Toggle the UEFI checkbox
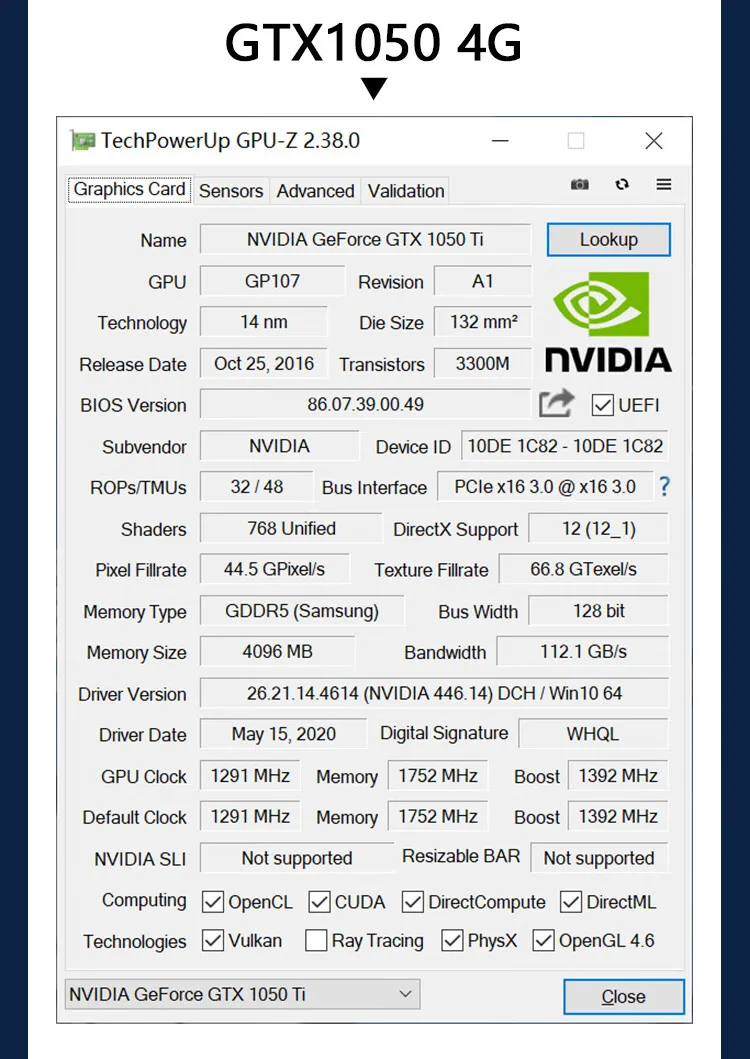This screenshot has height=1059, width=750. (x=602, y=405)
